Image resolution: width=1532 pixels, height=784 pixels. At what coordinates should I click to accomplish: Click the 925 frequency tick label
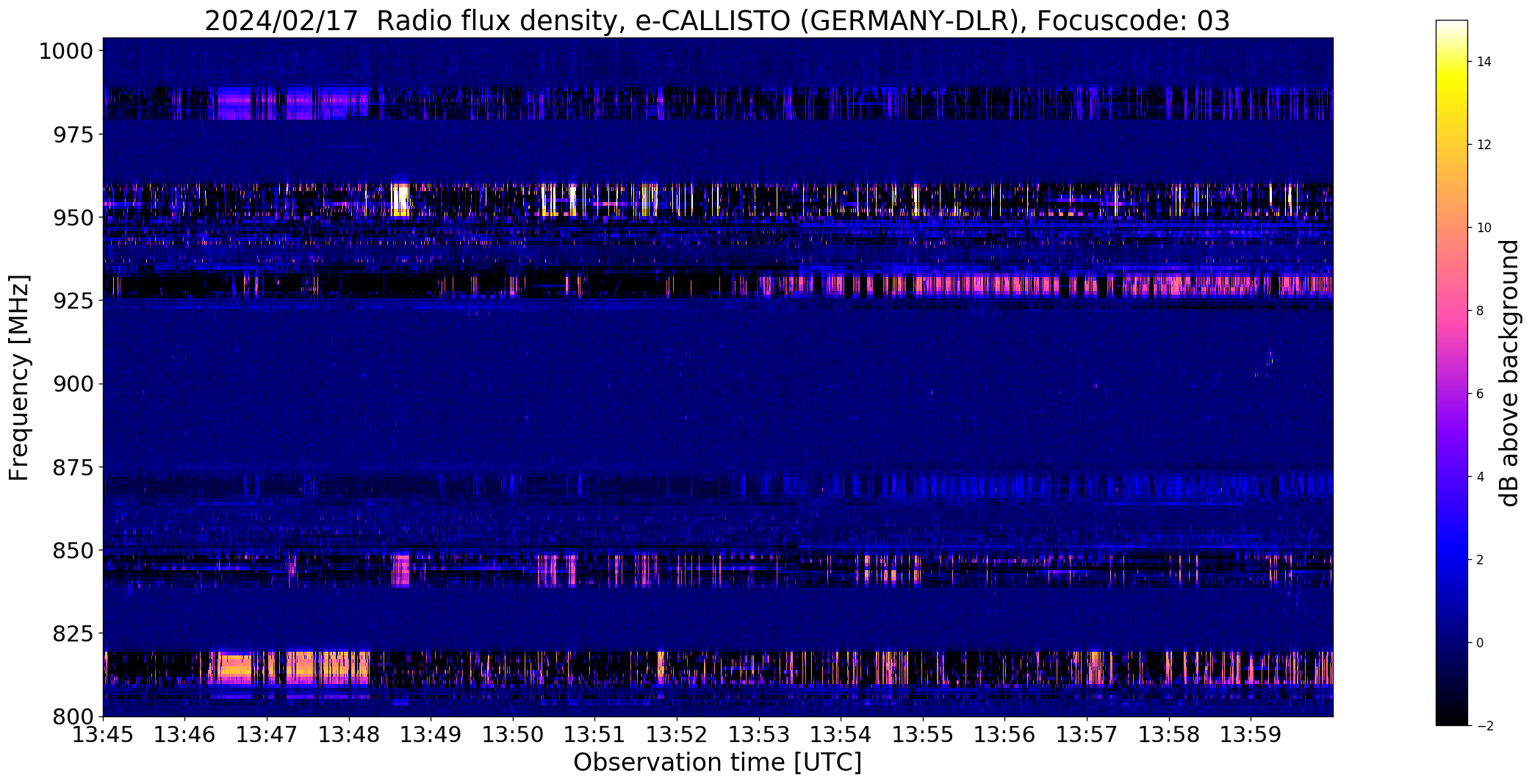point(73,301)
